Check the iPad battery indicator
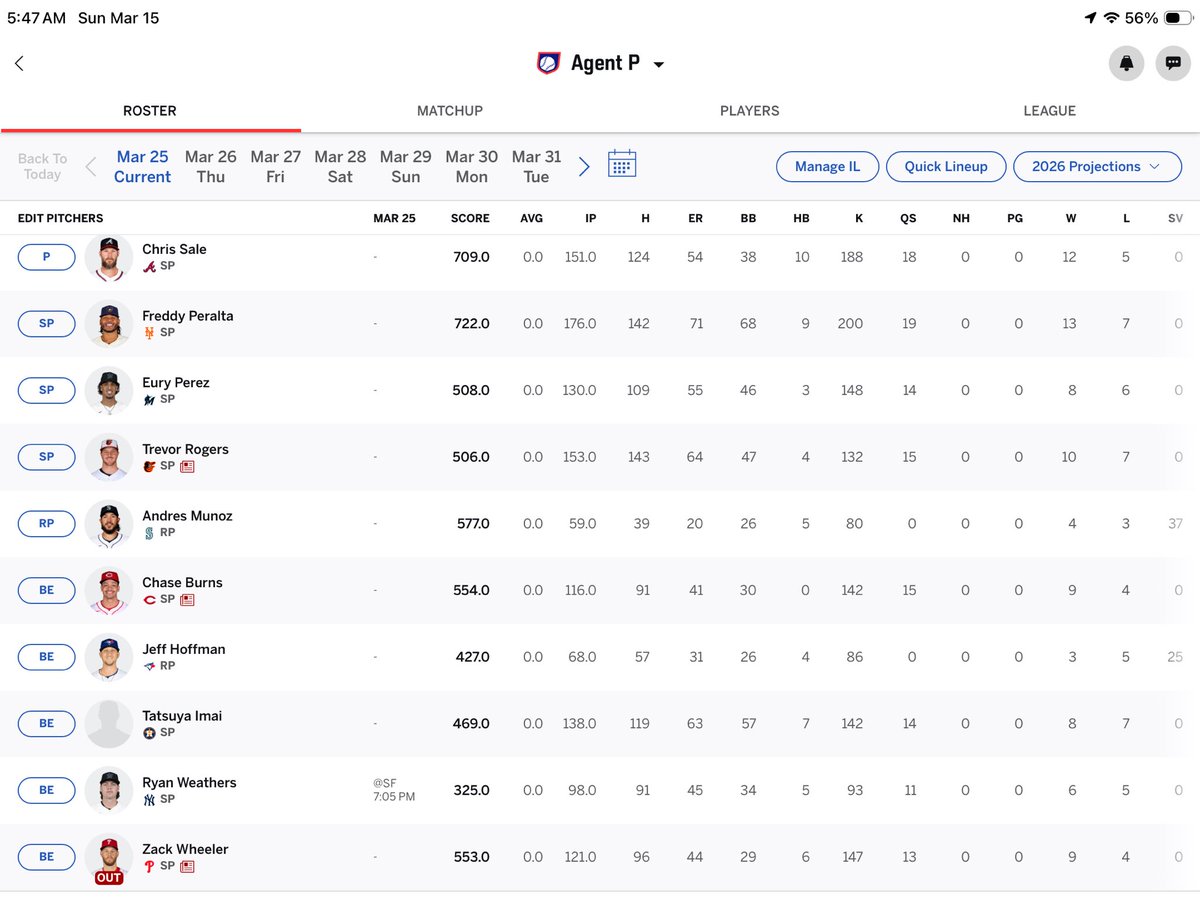Image resolution: width=1200 pixels, height=900 pixels. [1178, 18]
